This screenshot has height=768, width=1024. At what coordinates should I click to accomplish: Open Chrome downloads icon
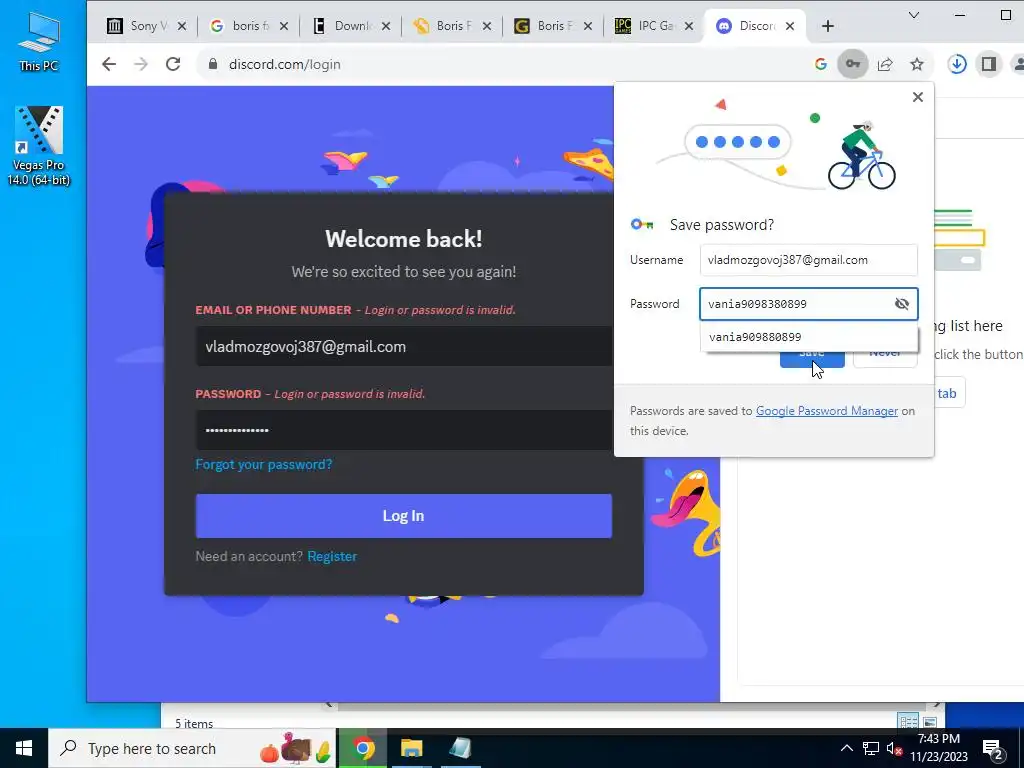tap(957, 64)
